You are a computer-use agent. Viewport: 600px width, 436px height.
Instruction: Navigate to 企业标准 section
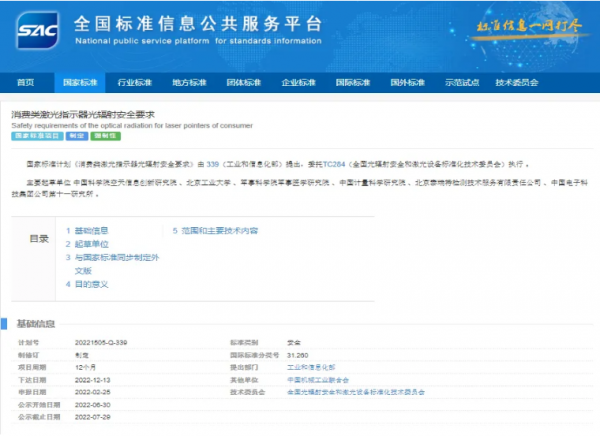[299, 81]
